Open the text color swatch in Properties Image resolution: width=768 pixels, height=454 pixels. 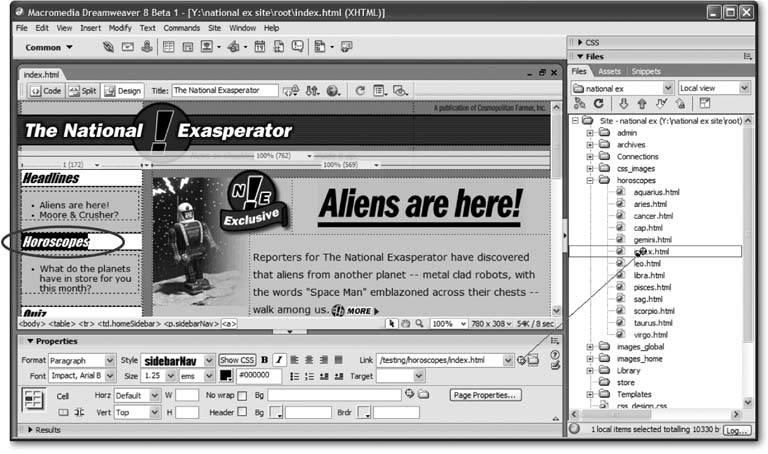[x=225, y=376]
